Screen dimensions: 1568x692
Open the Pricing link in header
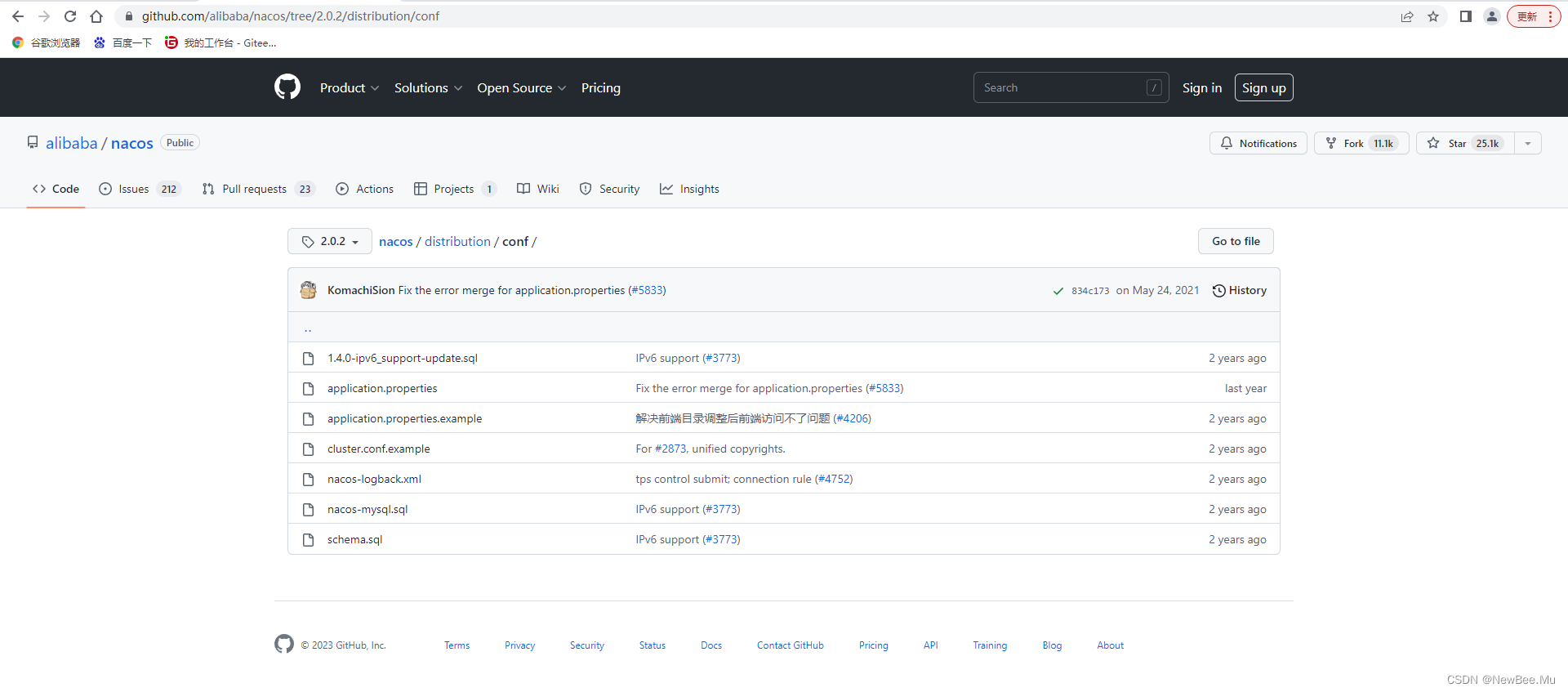point(601,87)
